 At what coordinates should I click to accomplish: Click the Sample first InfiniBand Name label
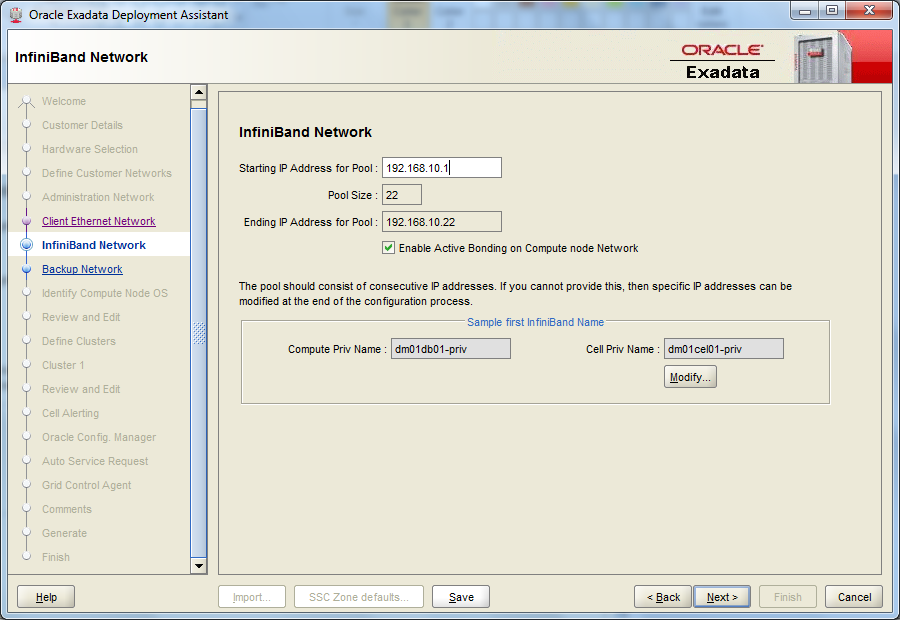point(536,322)
